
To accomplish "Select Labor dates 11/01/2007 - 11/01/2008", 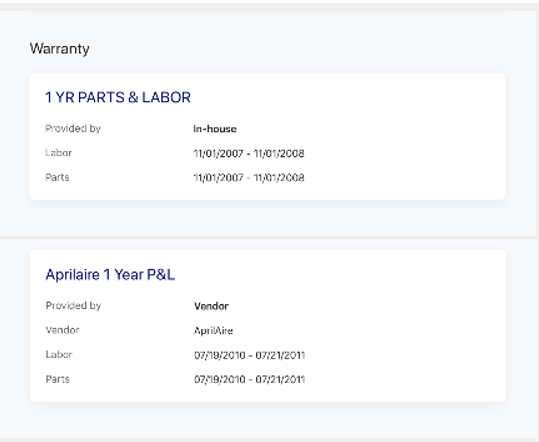I will [249, 153].
